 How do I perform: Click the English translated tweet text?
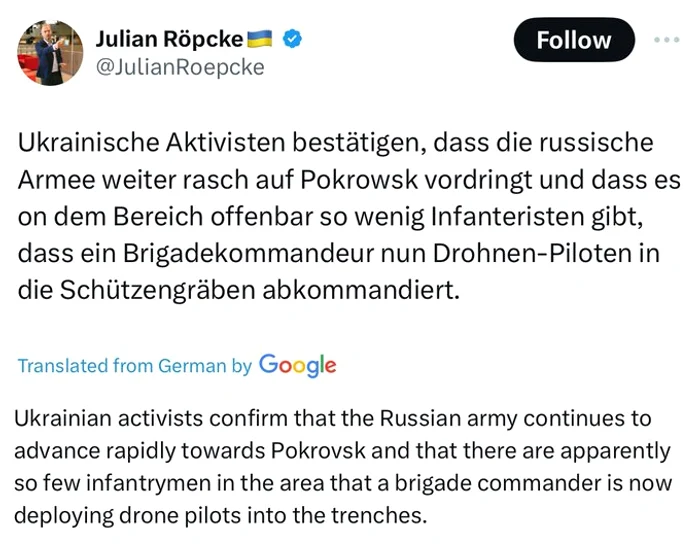(x=343, y=467)
